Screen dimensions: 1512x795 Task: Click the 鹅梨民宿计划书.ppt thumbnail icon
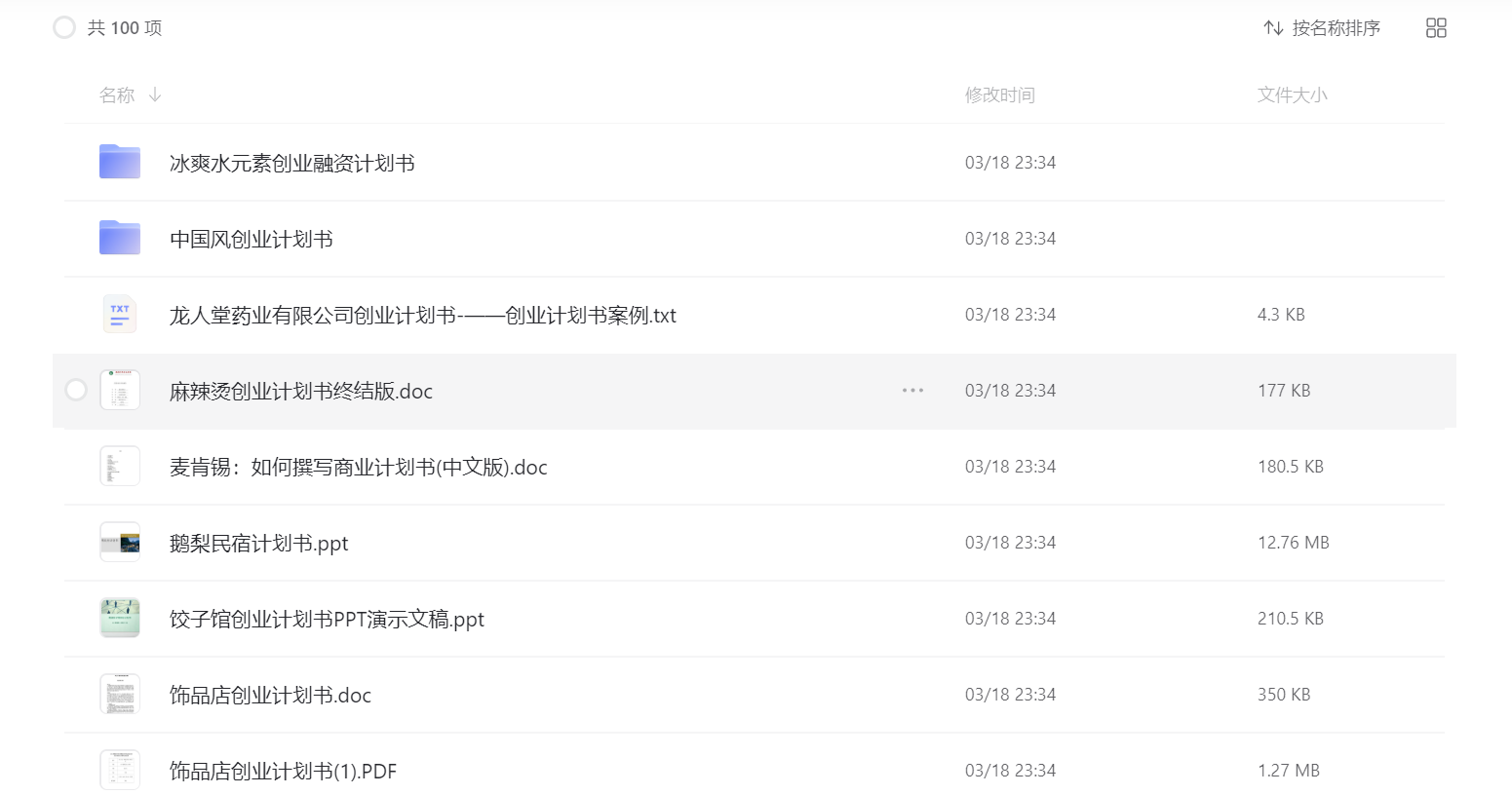(120, 543)
